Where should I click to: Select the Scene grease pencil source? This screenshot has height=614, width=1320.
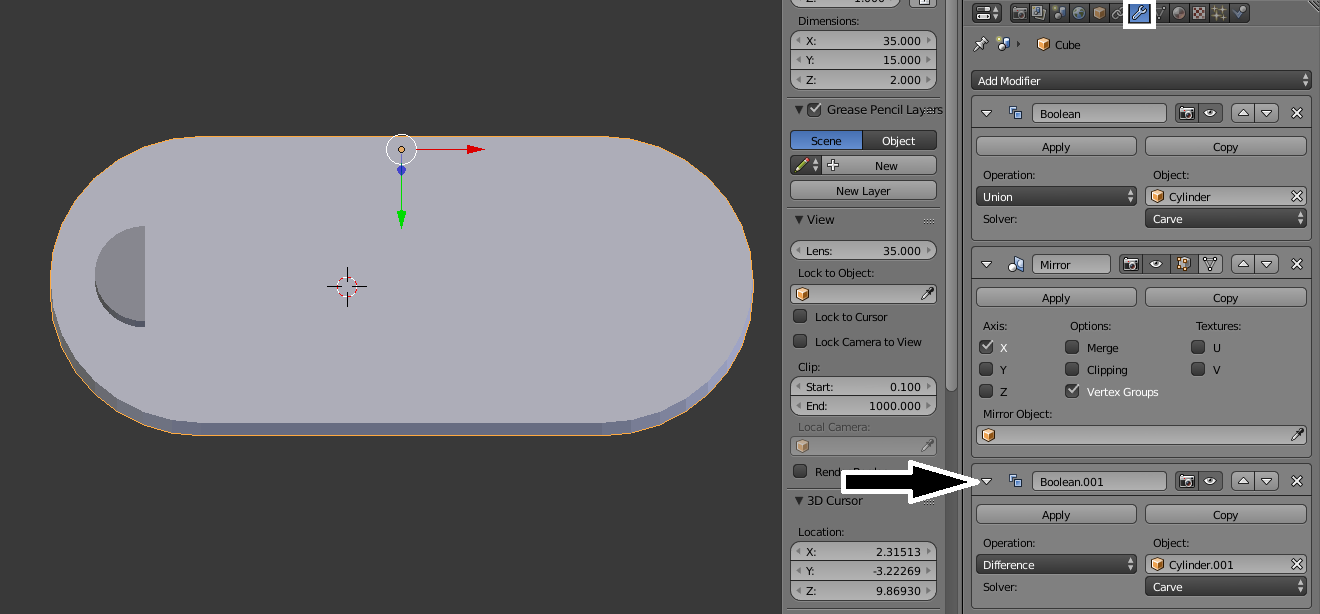tap(826, 140)
